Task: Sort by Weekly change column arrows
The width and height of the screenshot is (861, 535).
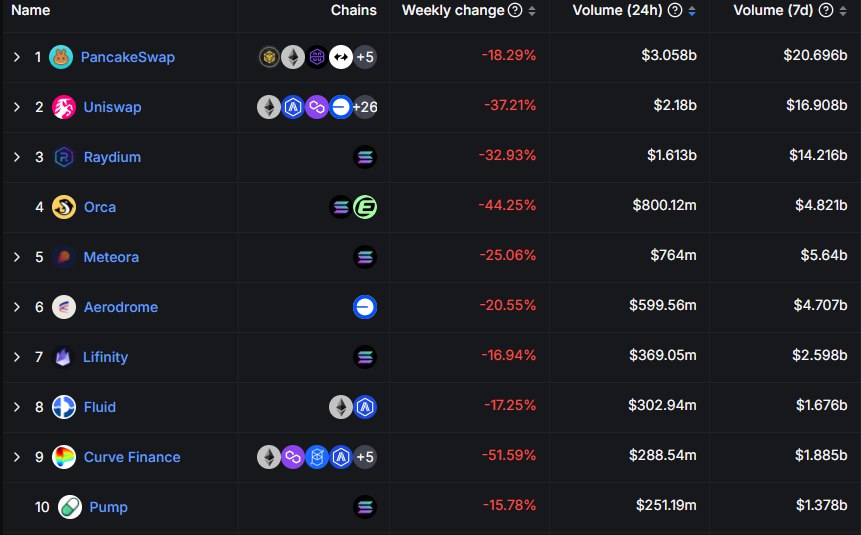Action: tap(532, 11)
